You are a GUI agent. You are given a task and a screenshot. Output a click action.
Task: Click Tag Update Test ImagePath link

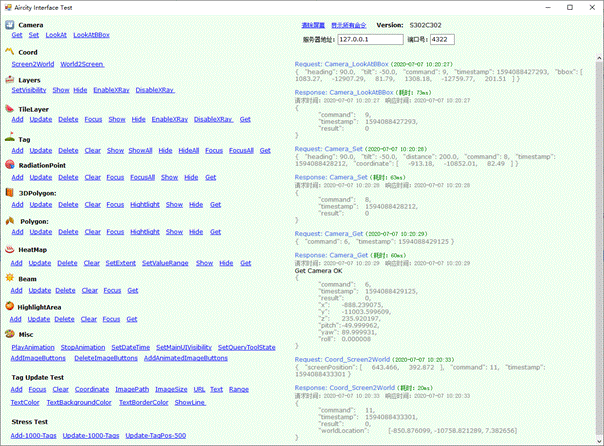pyautogui.click(x=132, y=389)
